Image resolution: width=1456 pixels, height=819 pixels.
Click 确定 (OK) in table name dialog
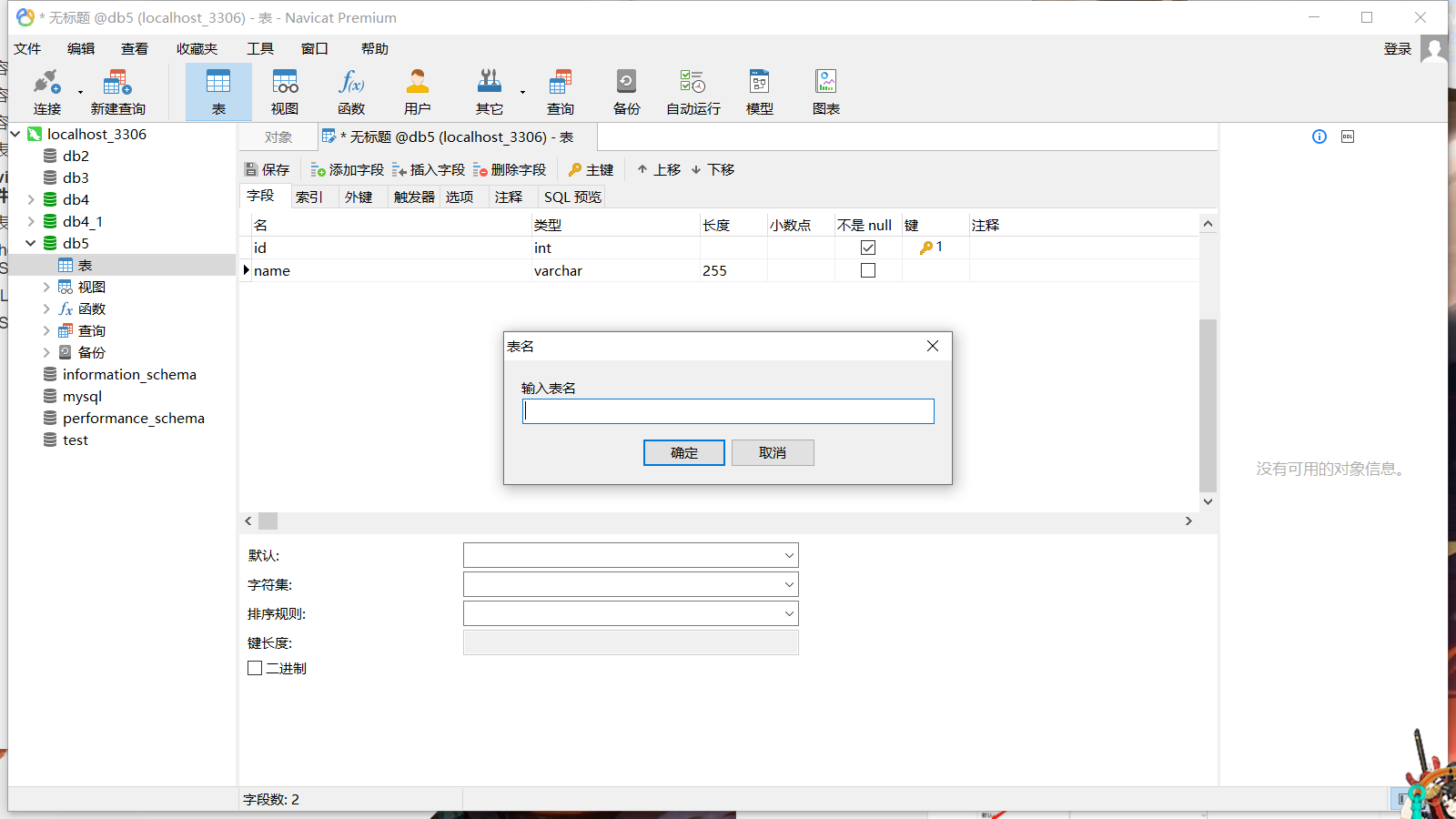click(684, 453)
